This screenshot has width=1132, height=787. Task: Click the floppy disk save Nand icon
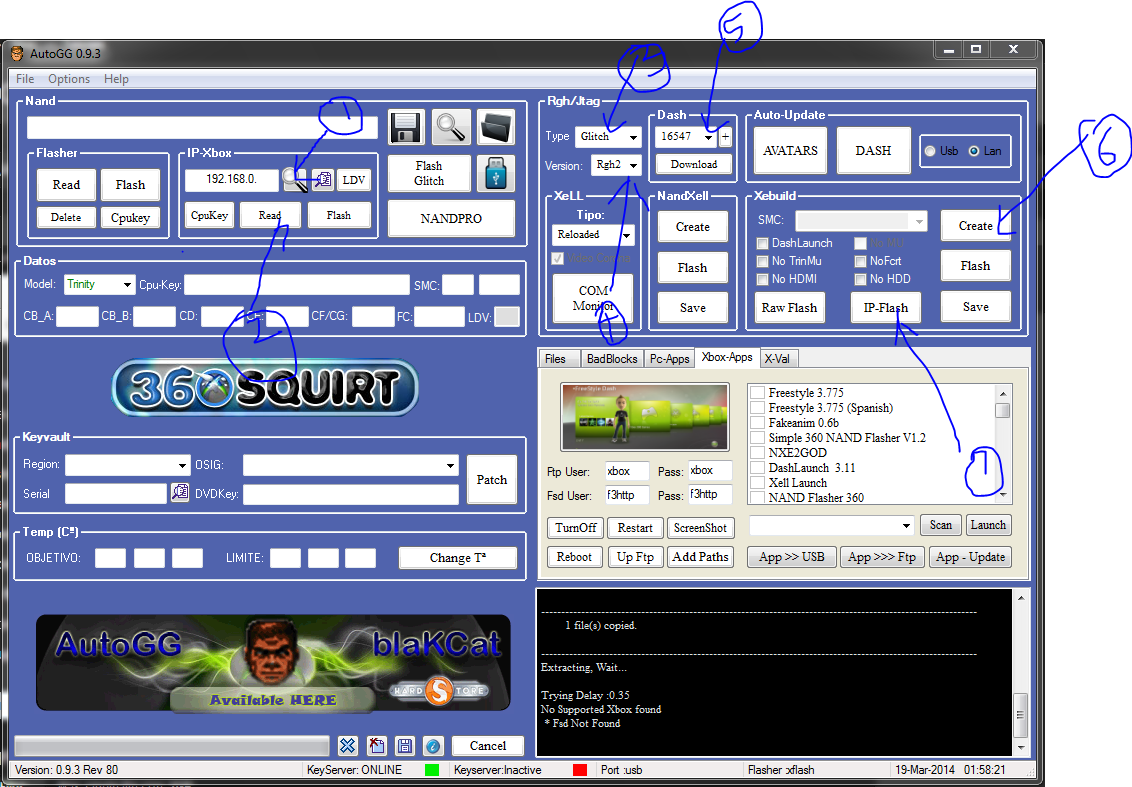click(x=406, y=128)
